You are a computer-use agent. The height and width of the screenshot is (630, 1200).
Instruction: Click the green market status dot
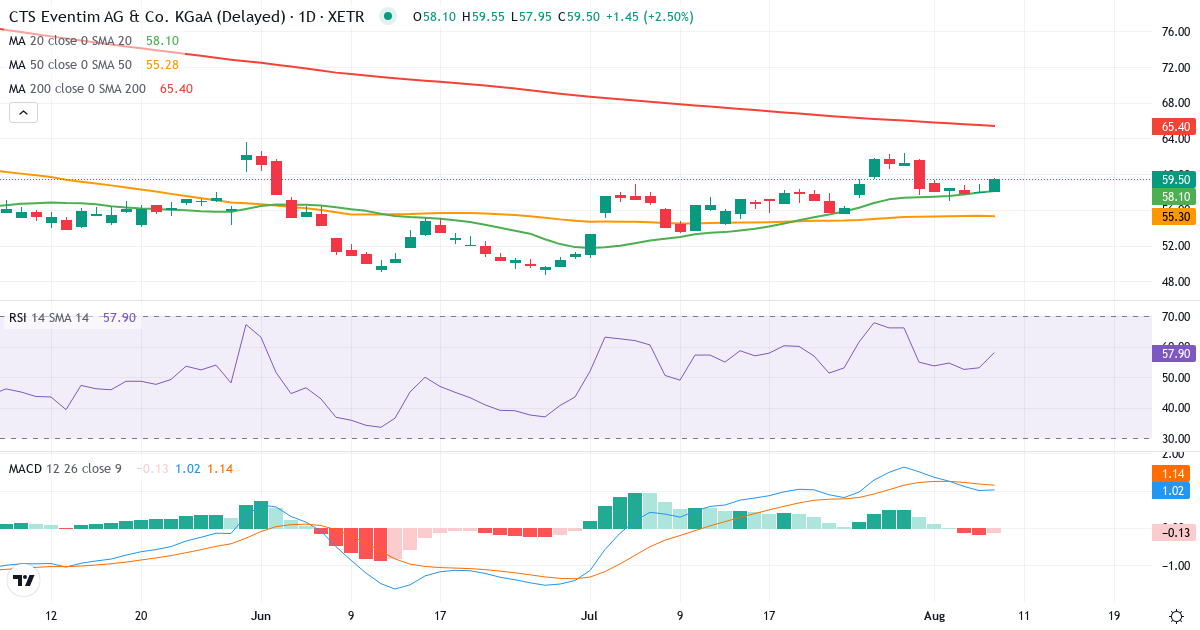389,17
